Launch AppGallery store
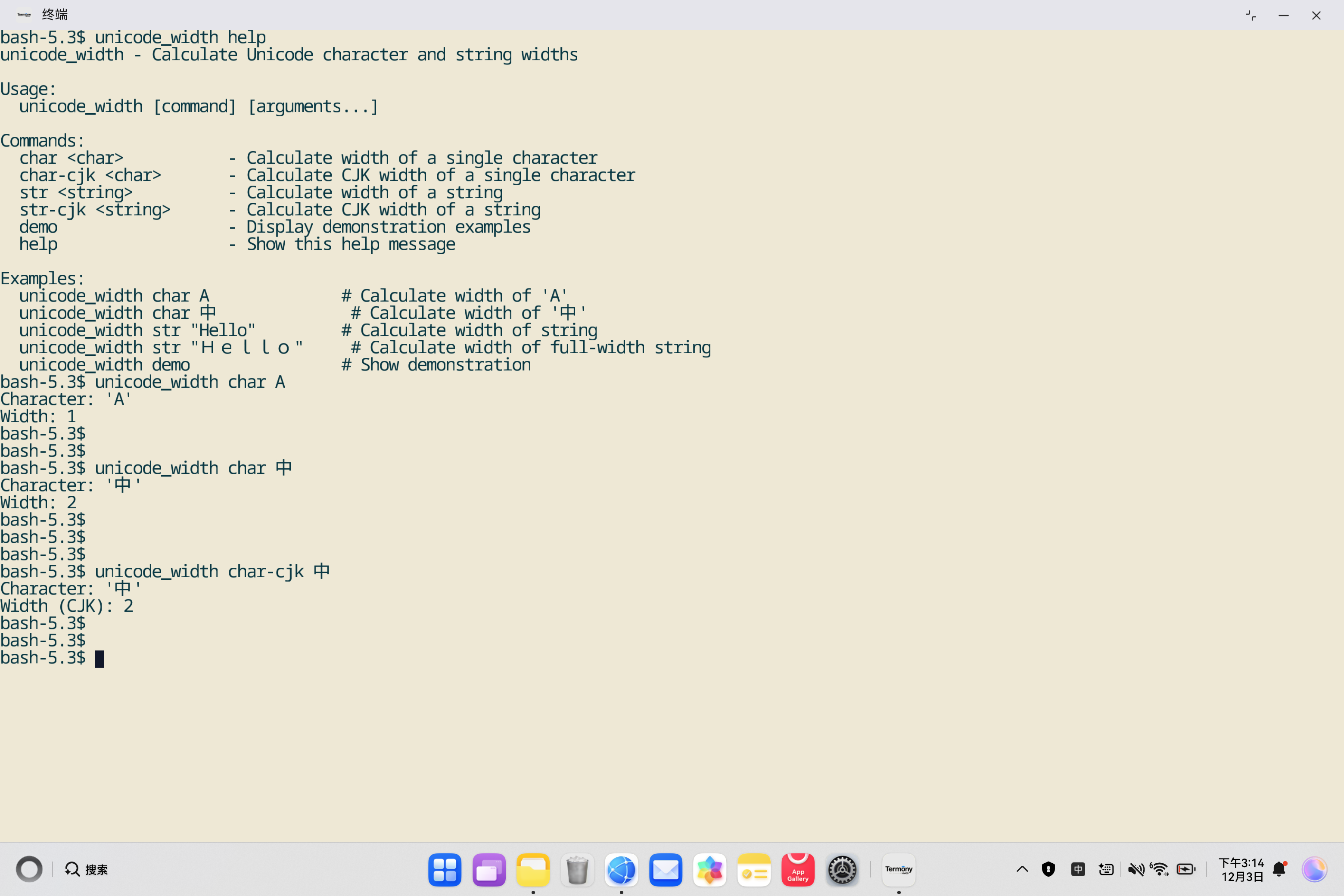The height and width of the screenshot is (896, 1344). (798, 870)
